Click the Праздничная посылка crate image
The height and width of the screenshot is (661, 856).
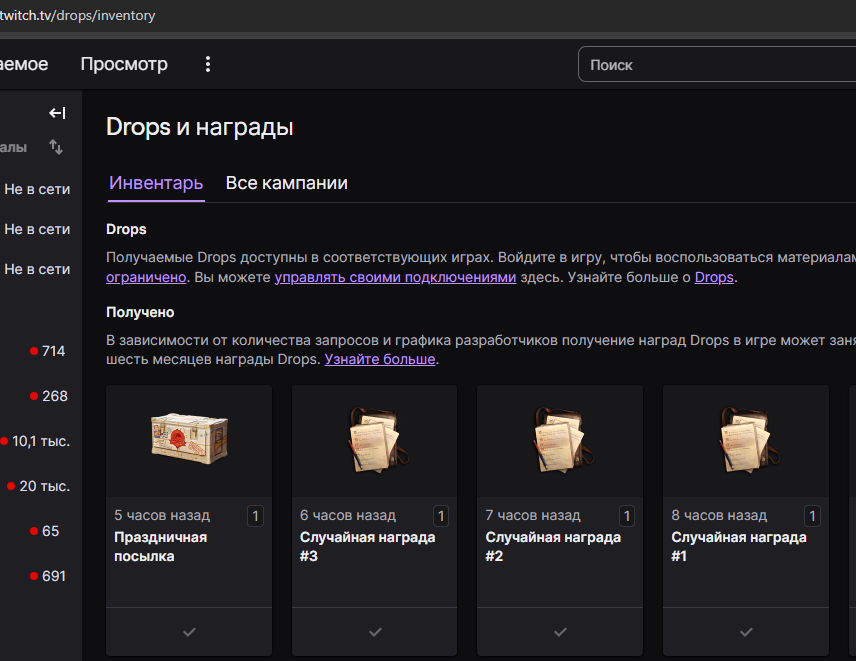189,440
